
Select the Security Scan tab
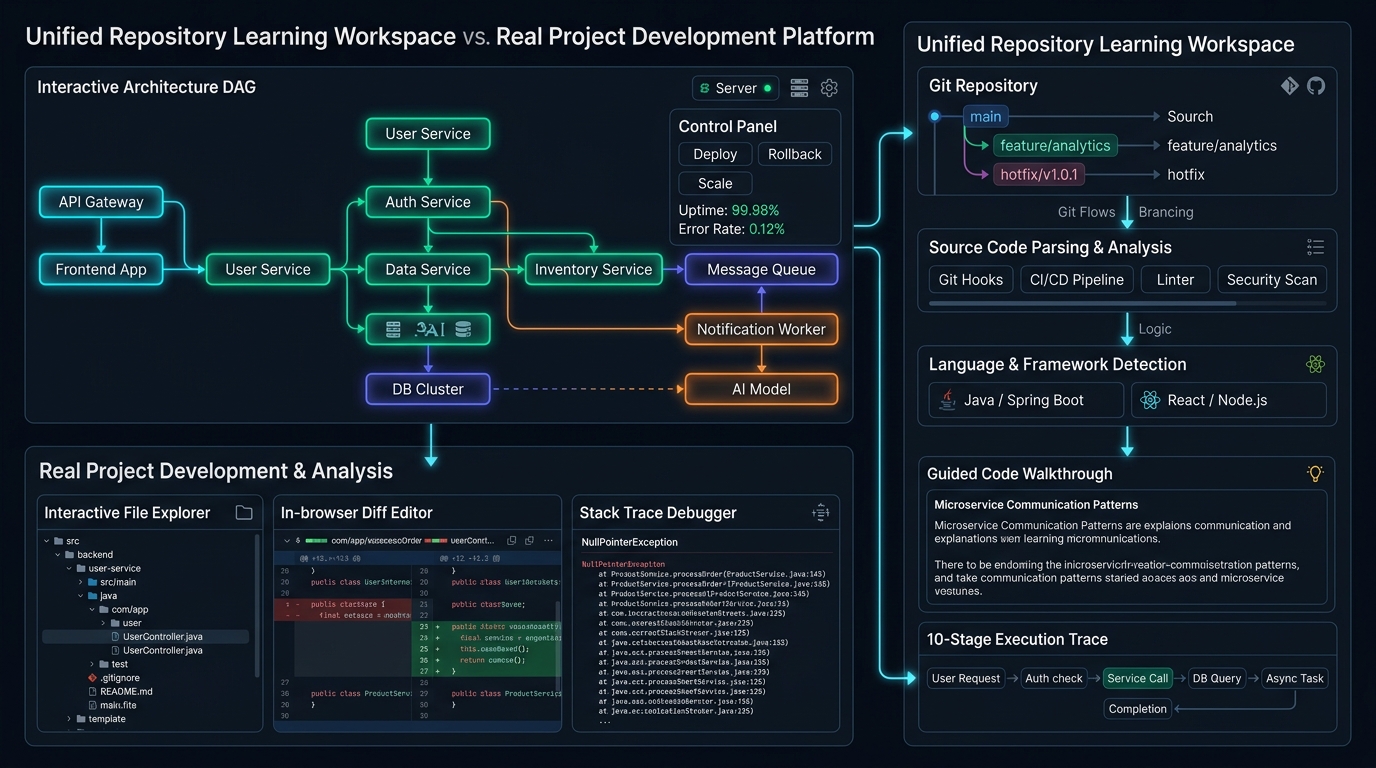(x=1272, y=280)
